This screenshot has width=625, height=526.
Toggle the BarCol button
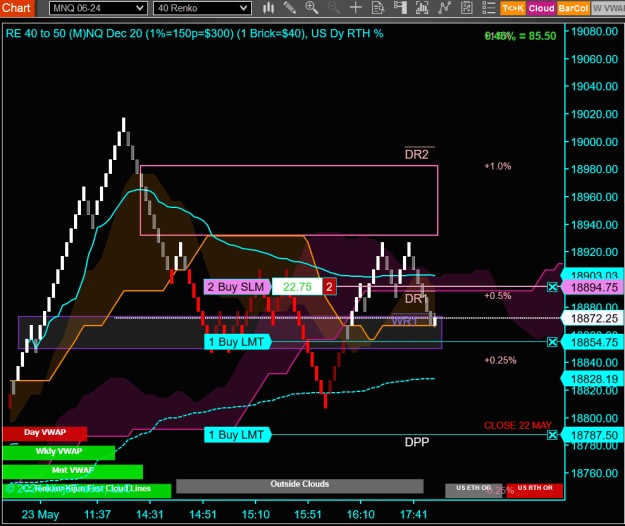point(573,8)
